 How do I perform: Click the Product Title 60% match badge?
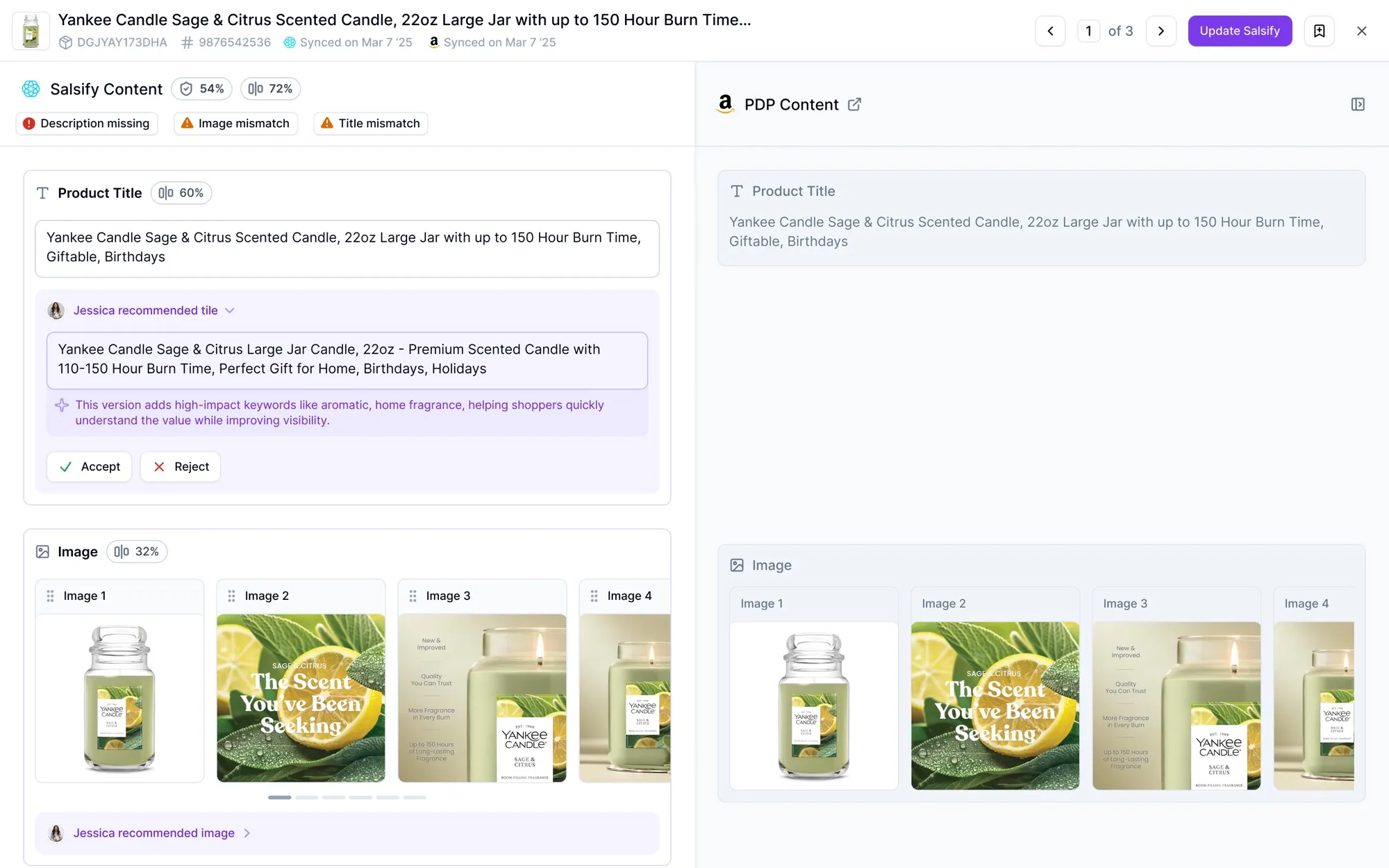tap(181, 192)
